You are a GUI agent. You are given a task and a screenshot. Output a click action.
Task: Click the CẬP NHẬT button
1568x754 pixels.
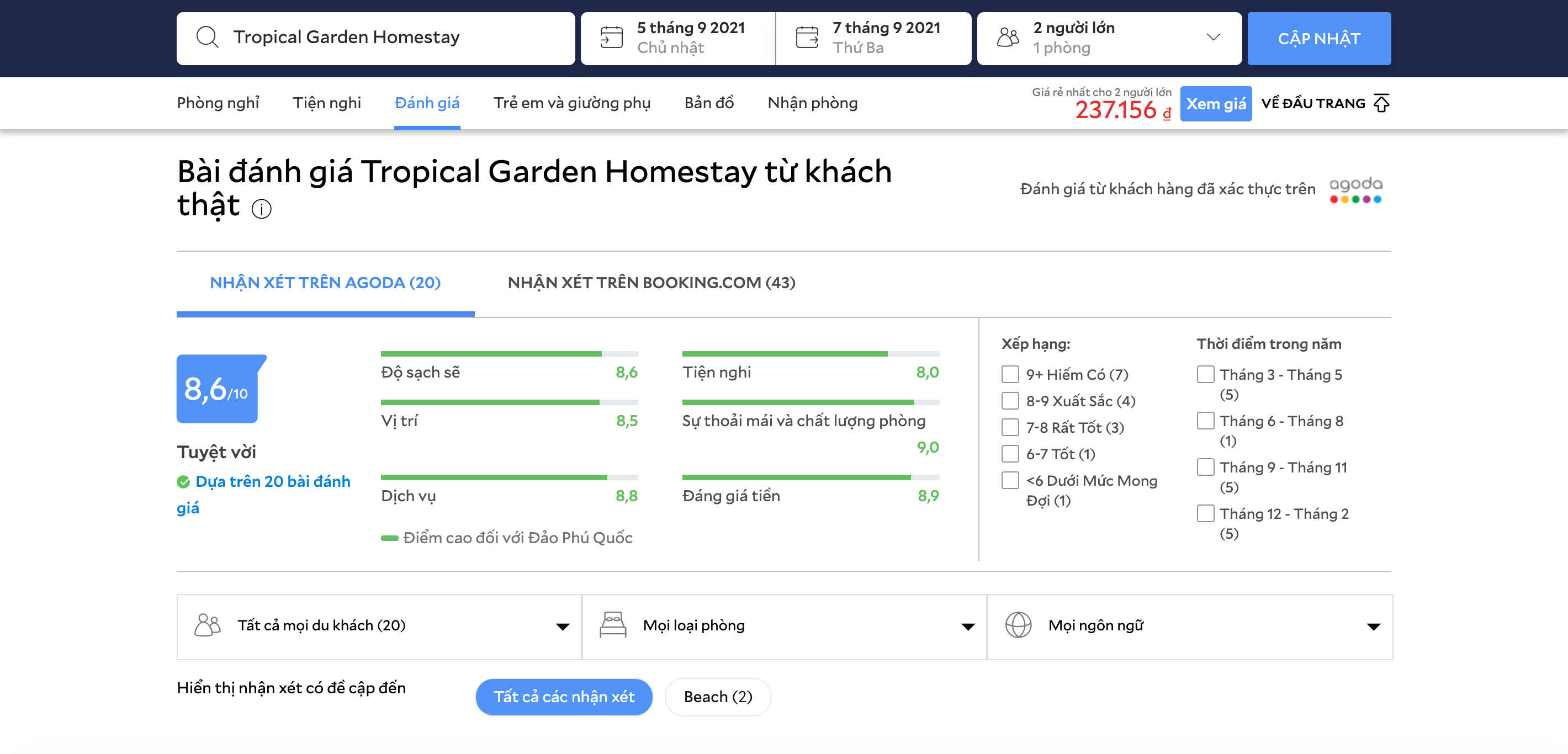point(1319,38)
